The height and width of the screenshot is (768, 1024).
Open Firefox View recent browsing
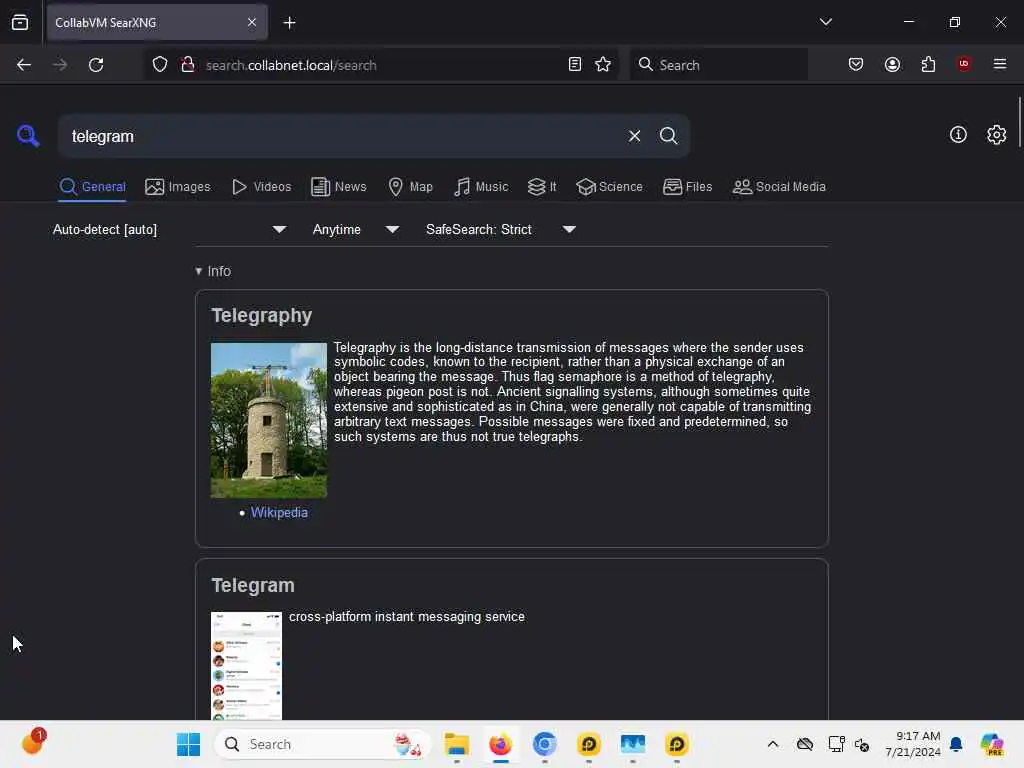pos(20,23)
